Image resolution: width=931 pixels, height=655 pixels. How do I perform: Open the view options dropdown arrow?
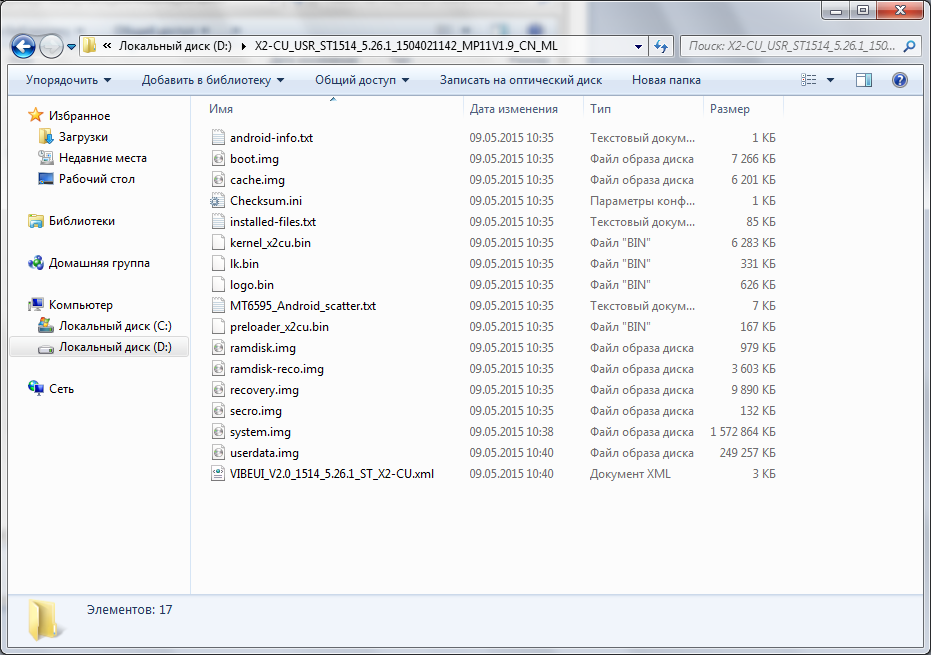(x=830, y=80)
